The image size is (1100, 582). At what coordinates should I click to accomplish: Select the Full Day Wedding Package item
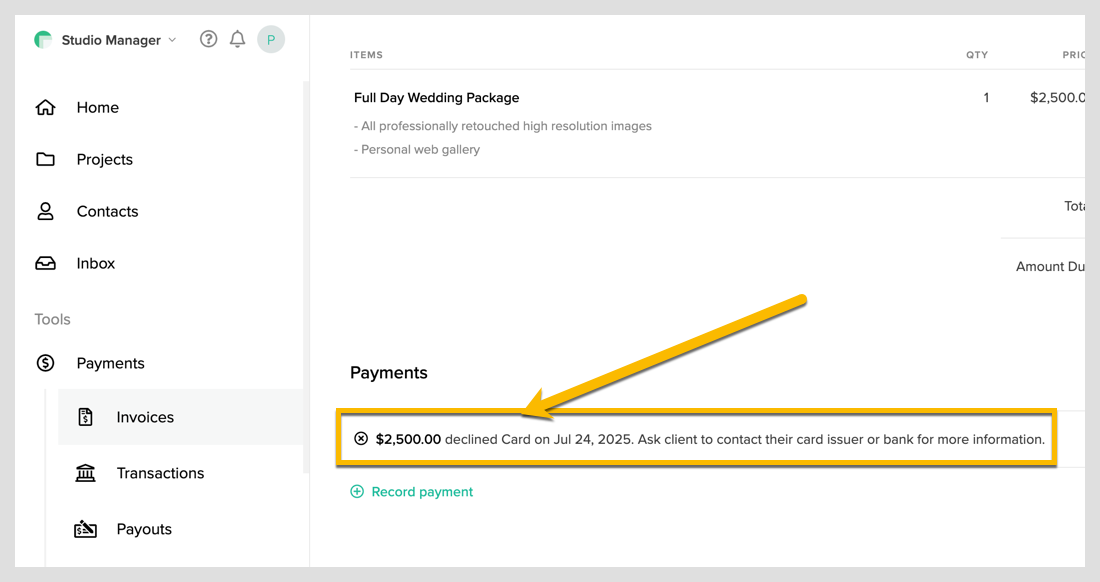coord(436,98)
